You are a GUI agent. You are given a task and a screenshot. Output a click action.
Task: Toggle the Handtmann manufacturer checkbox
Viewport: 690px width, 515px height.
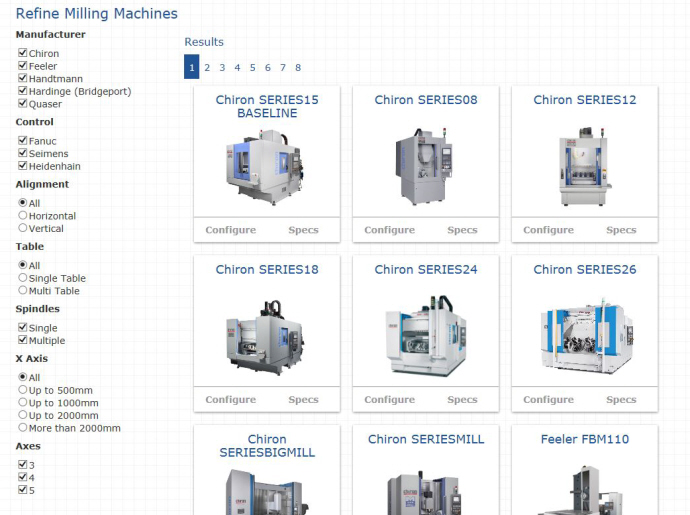[x=22, y=78]
